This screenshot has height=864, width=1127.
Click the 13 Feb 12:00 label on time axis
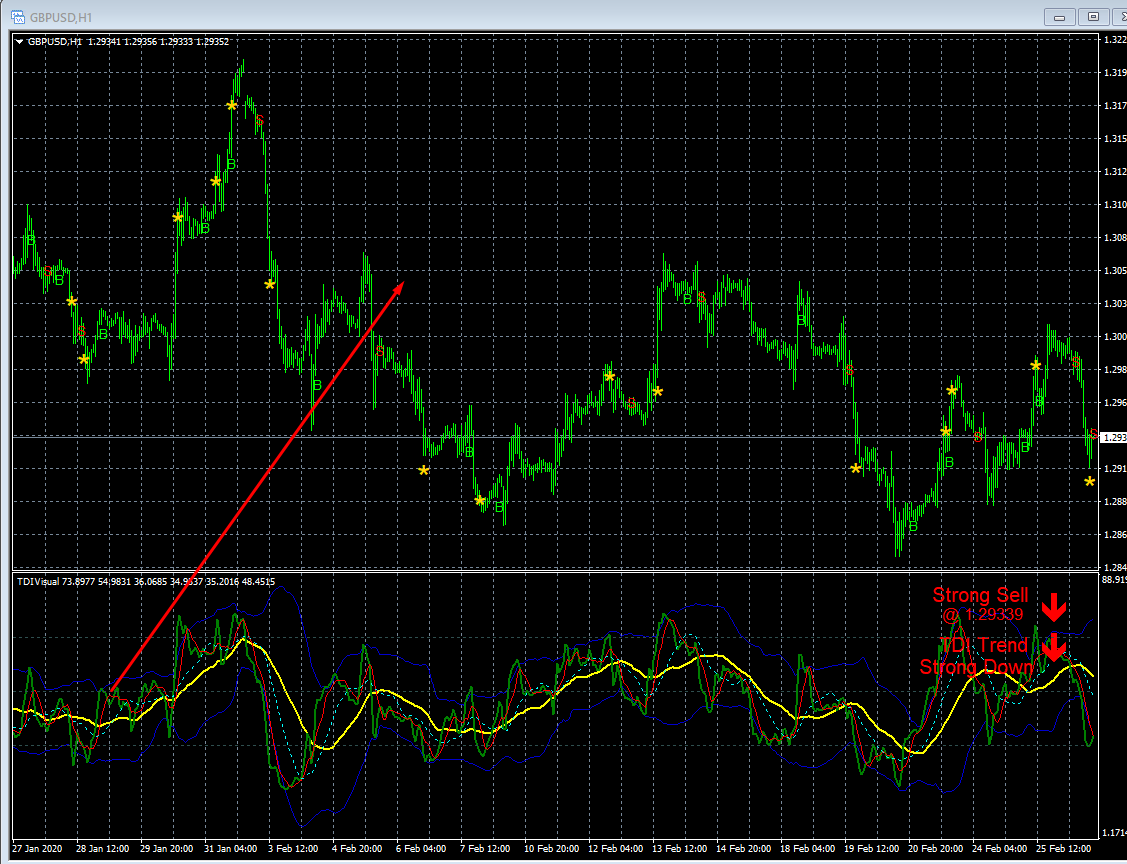pyautogui.click(x=678, y=849)
